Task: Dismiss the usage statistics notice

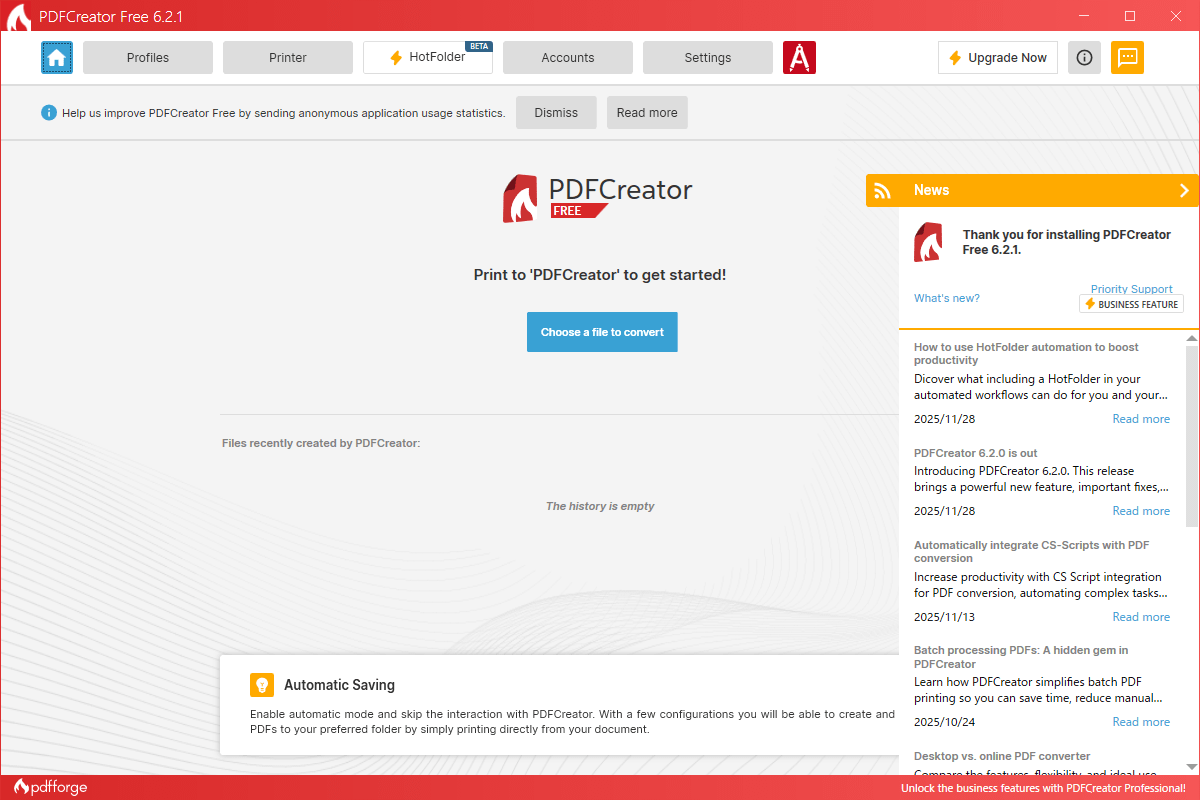Action: 556,113
